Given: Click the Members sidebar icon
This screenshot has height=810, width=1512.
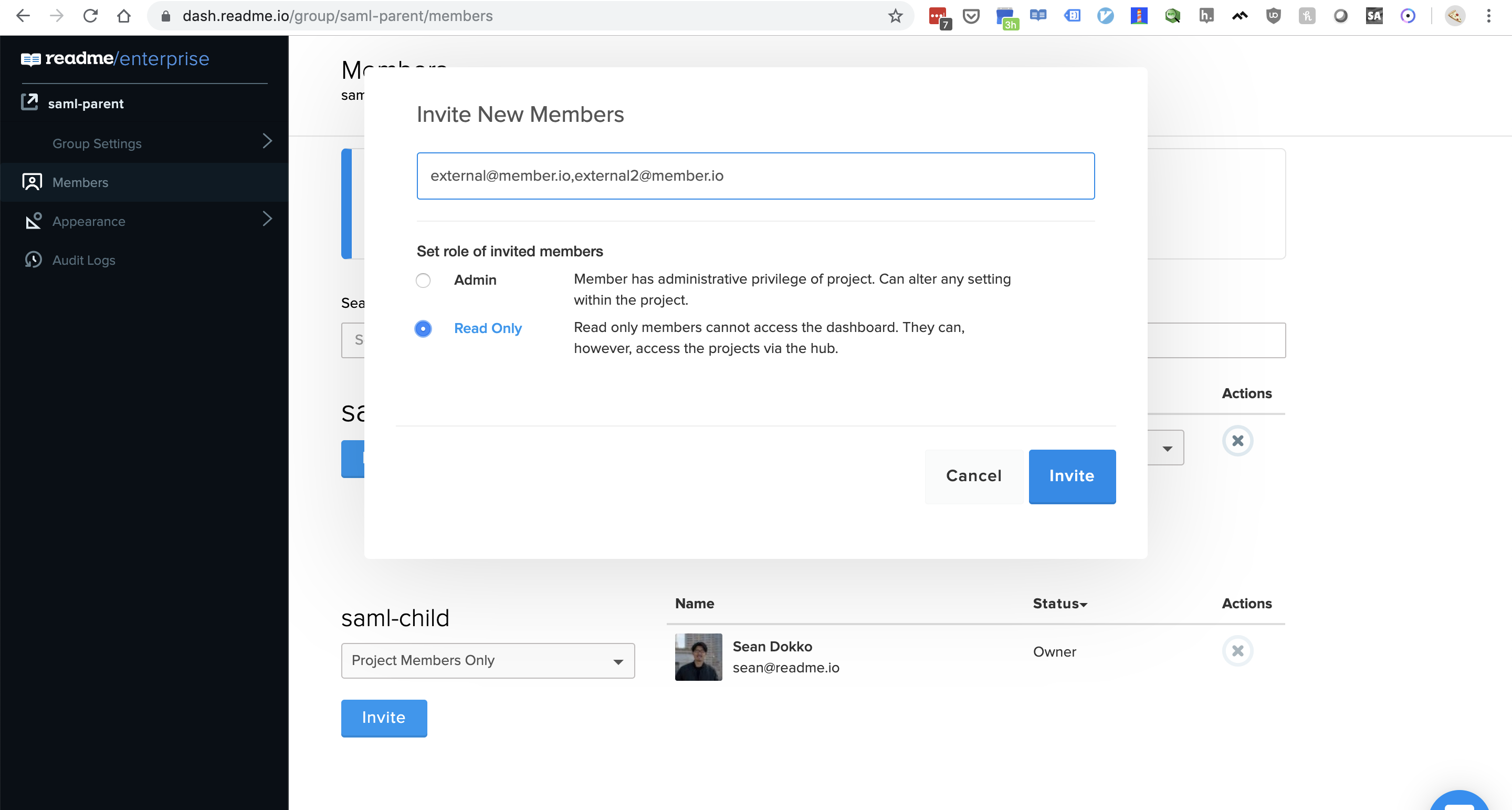Looking at the screenshot, I should (x=31, y=182).
